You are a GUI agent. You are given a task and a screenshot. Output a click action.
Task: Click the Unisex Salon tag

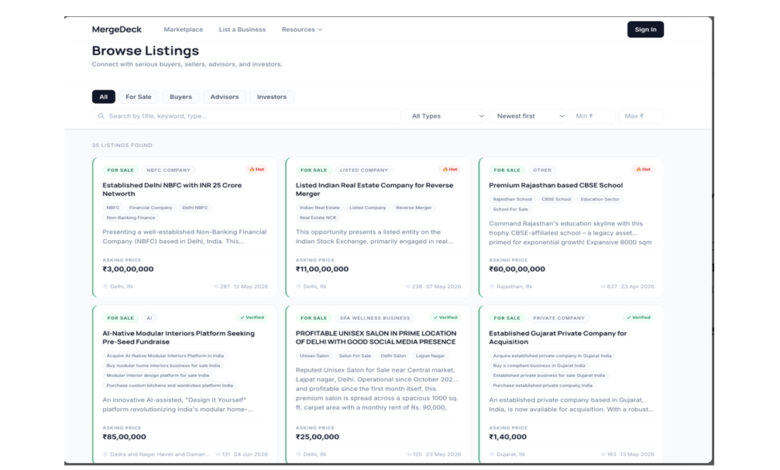pos(314,356)
